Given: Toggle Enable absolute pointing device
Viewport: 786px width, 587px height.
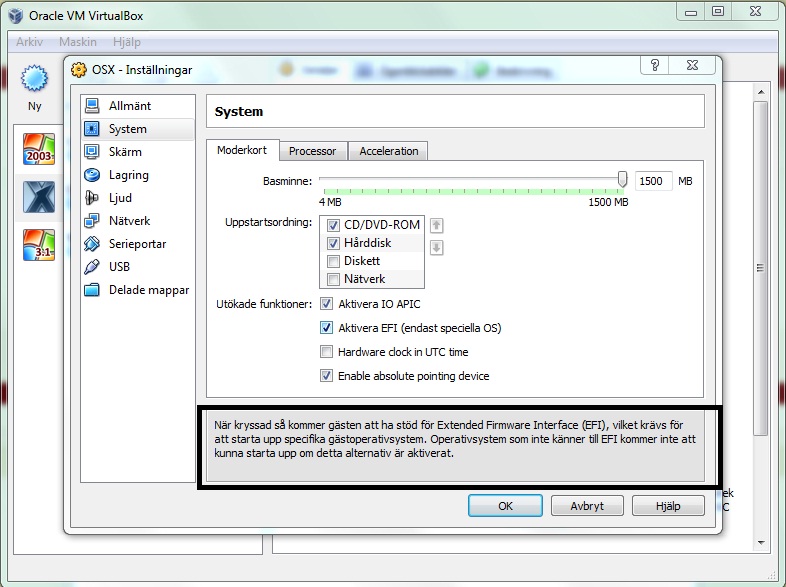Looking at the screenshot, I should (326, 376).
